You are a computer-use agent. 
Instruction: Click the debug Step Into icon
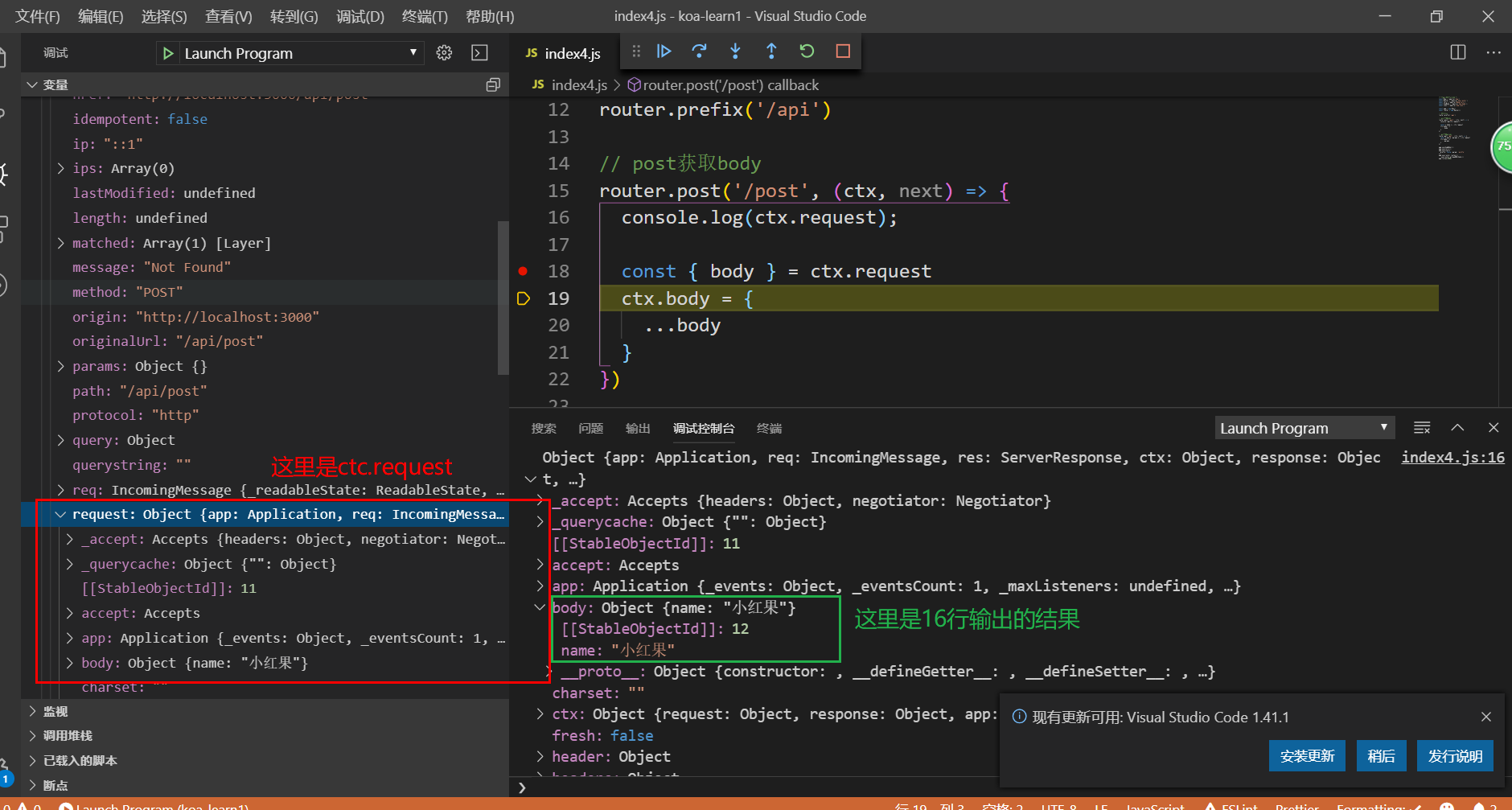point(735,51)
